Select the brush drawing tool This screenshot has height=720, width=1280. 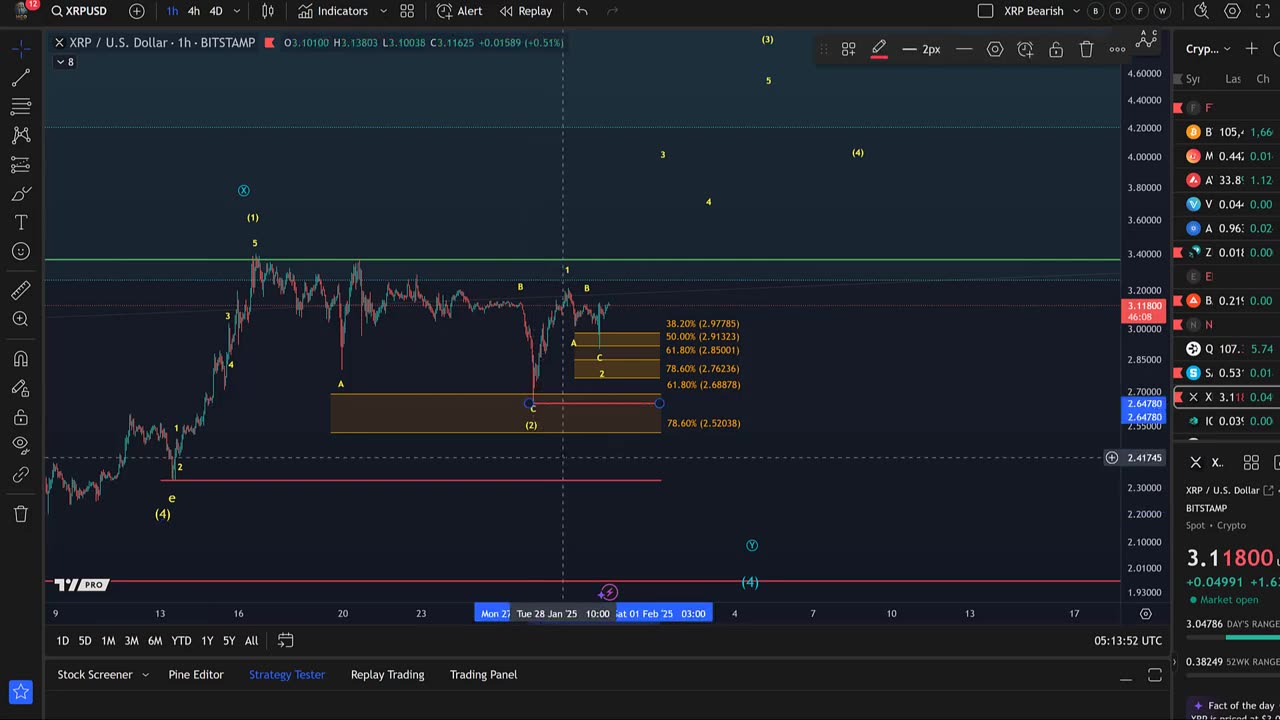(x=20, y=193)
